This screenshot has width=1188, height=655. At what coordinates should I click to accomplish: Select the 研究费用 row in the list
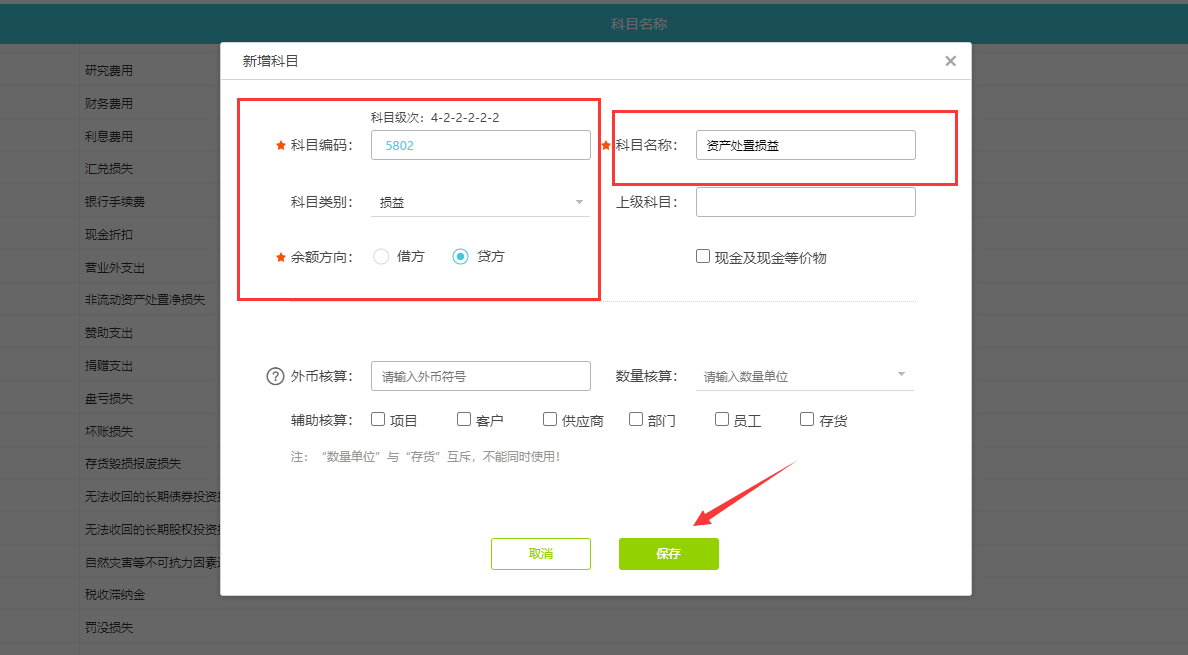(x=109, y=71)
